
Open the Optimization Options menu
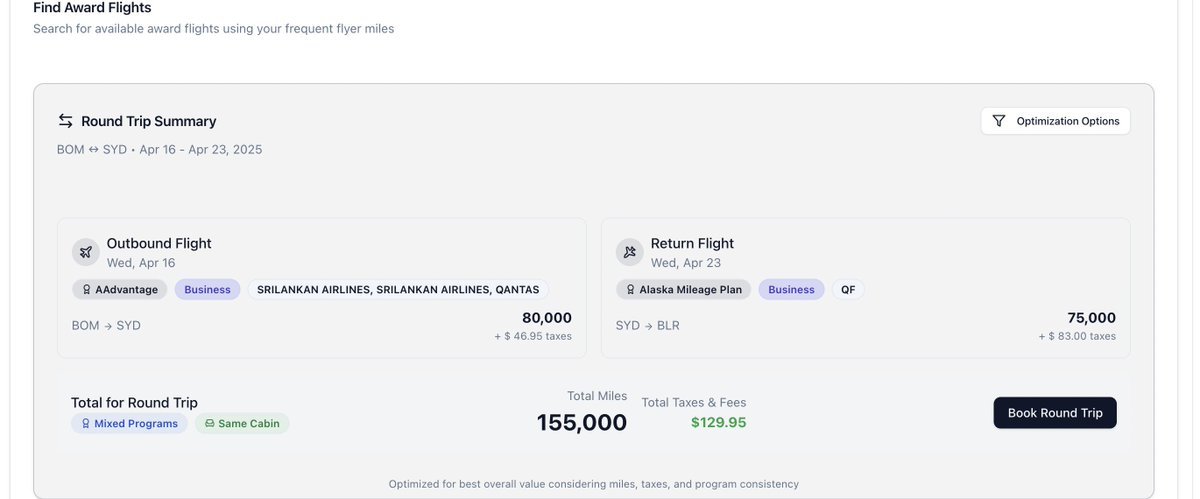pos(1055,121)
